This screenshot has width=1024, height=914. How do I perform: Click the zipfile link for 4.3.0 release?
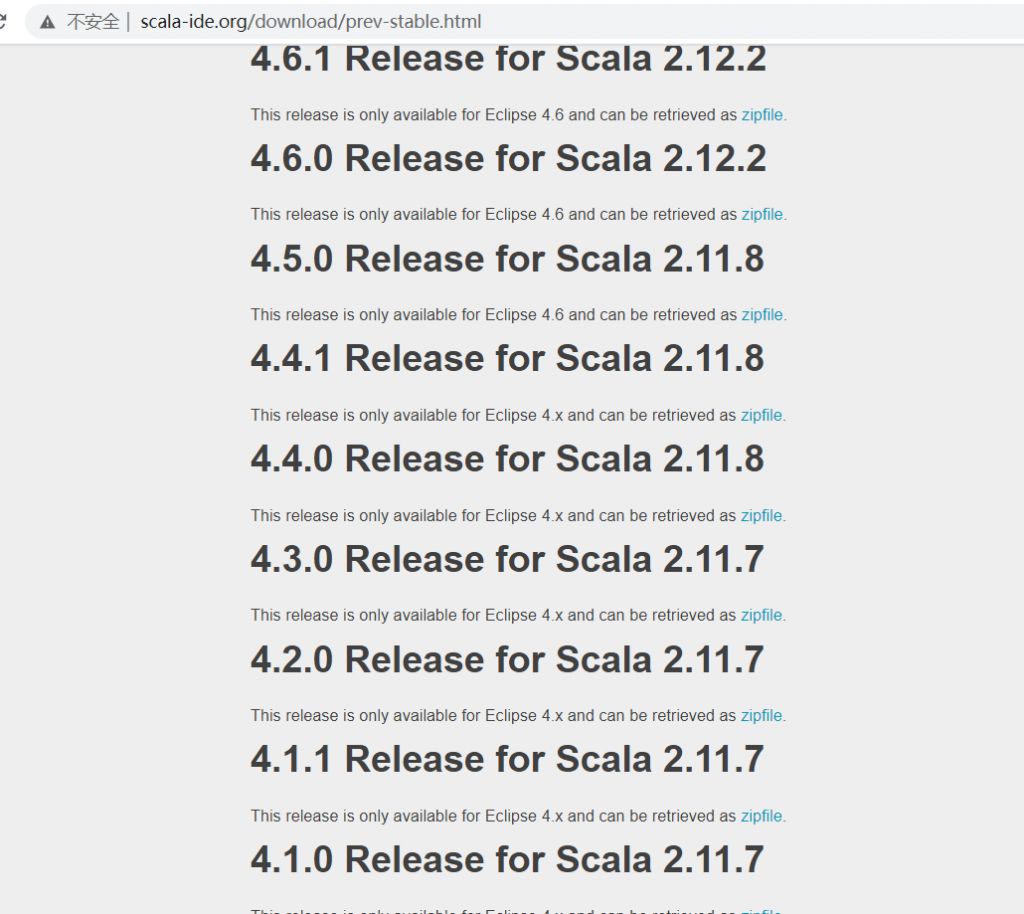click(761, 616)
